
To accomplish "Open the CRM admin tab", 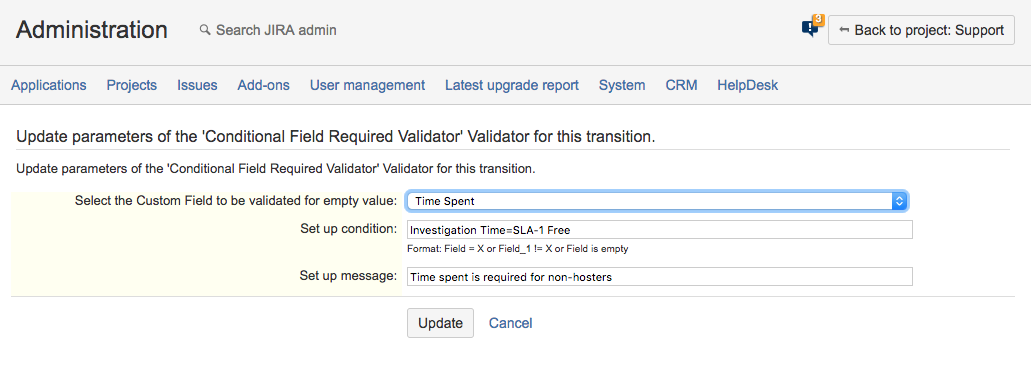I will coord(681,85).
